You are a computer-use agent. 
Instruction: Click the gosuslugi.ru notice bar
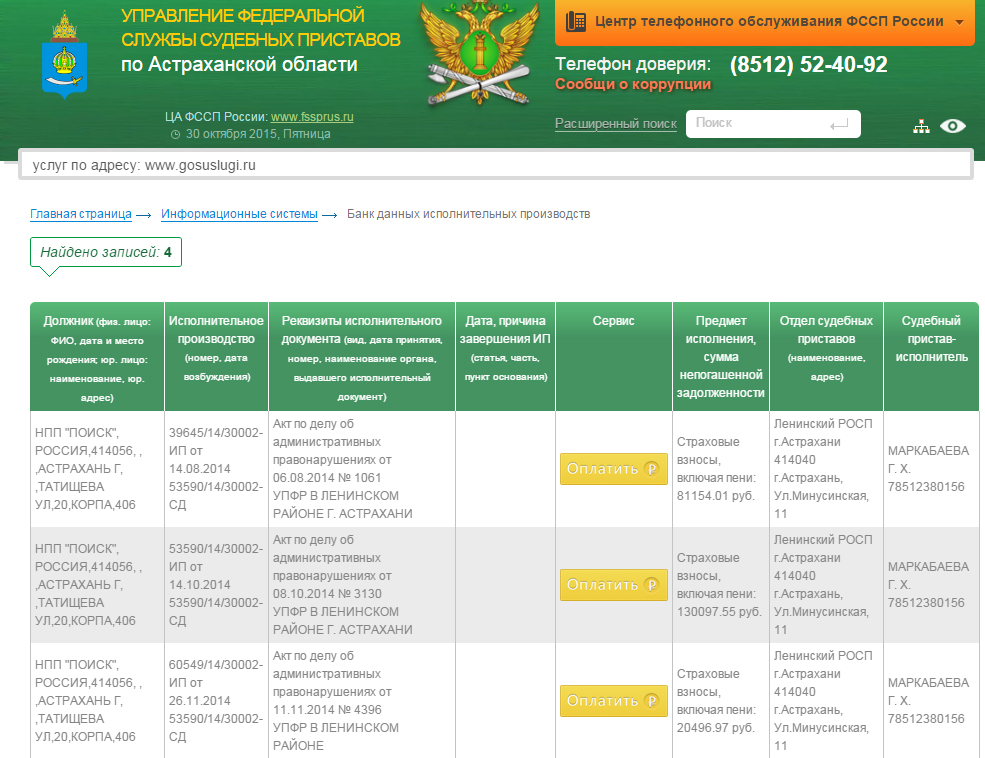pyautogui.click(x=496, y=165)
